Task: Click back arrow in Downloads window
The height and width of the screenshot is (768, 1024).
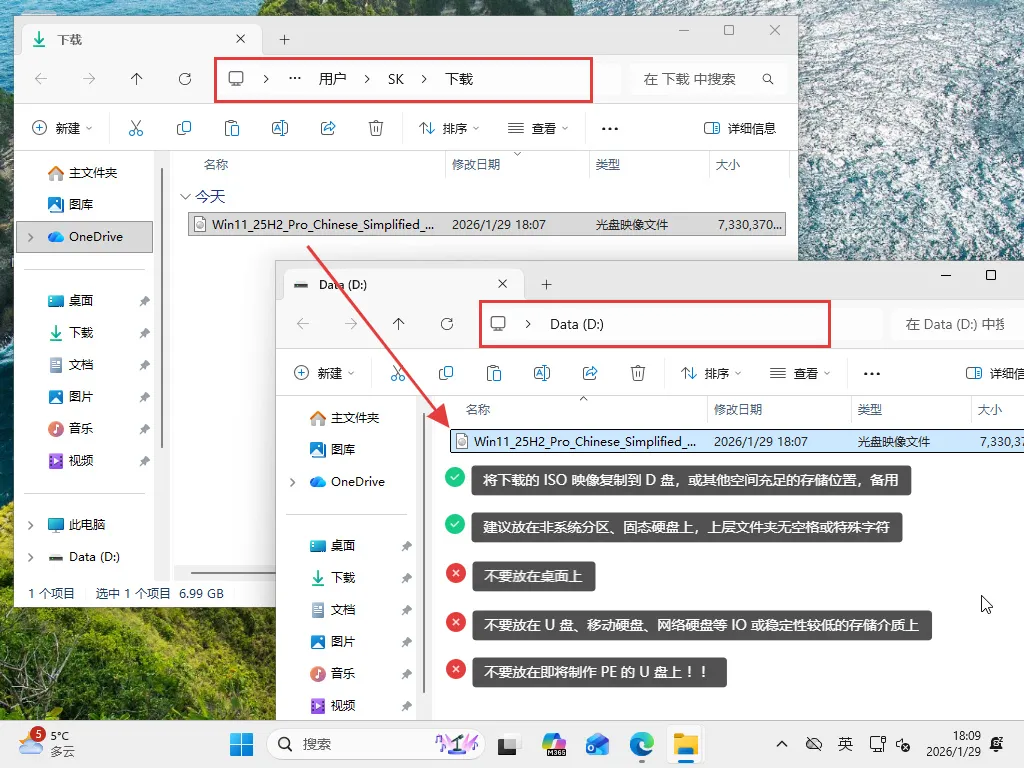Action: pyautogui.click(x=41, y=79)
